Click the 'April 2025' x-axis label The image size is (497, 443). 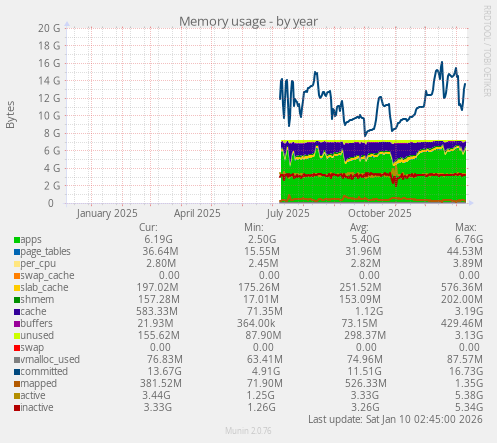click(197, 213)
